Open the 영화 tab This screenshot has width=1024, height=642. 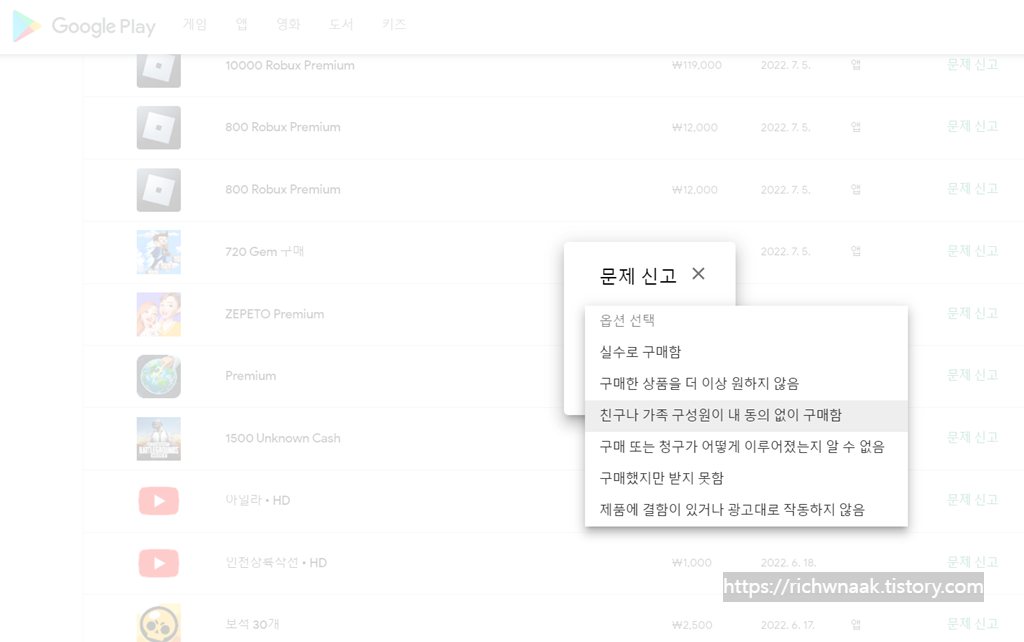point(288,24)
